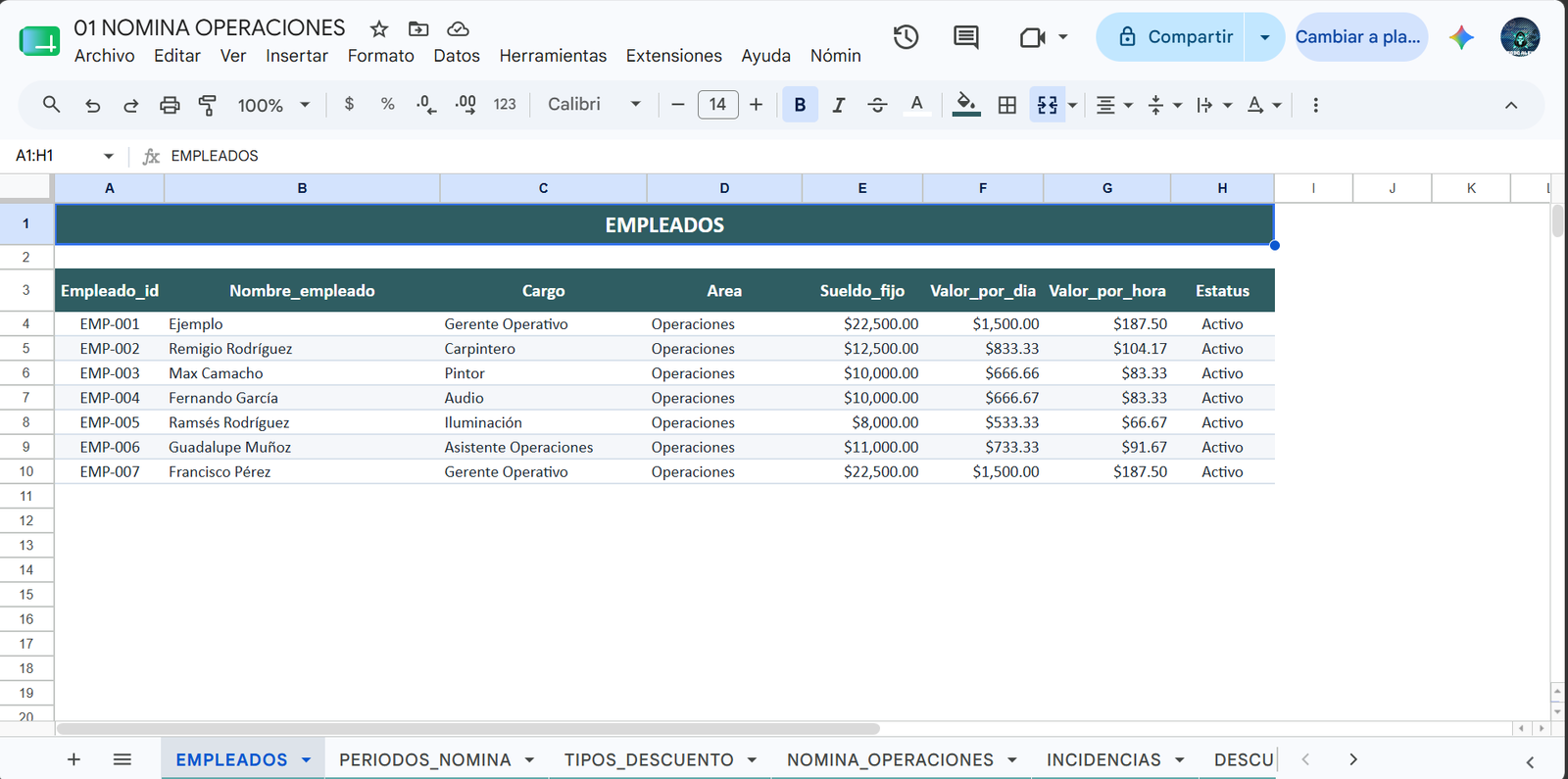Collapse the menus with the caret

(x=1511, y=105)
